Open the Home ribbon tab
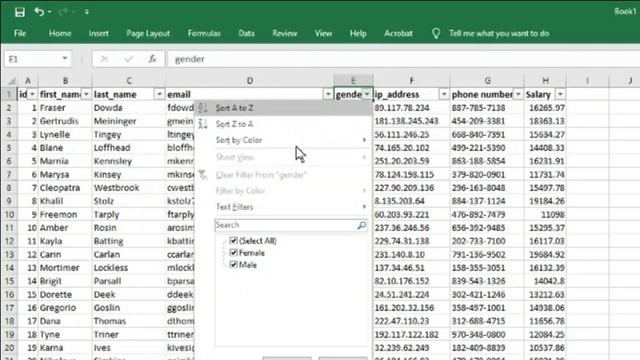640x360 pixels. (60, 33)
